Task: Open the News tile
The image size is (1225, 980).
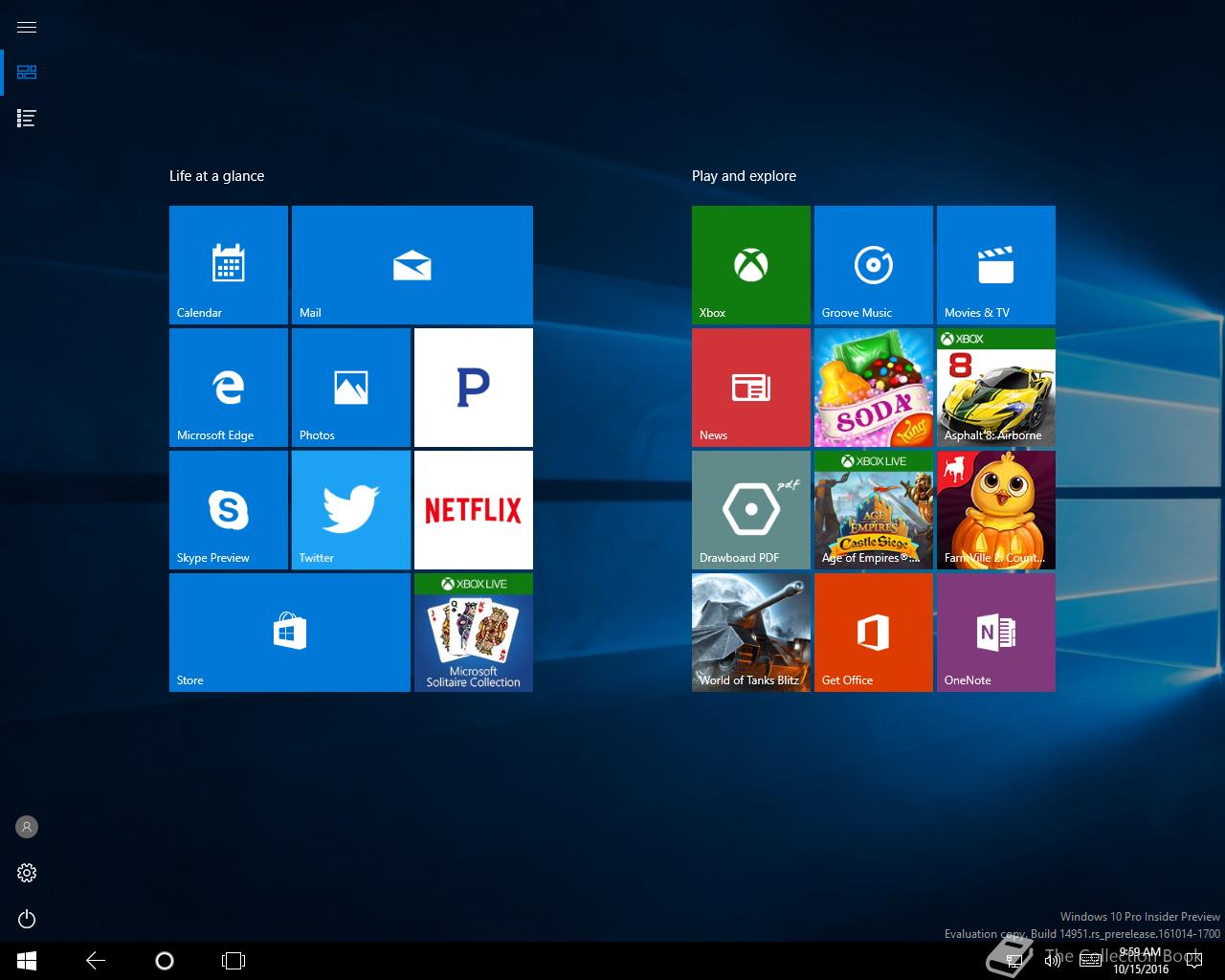Action: tap(751, 388)
